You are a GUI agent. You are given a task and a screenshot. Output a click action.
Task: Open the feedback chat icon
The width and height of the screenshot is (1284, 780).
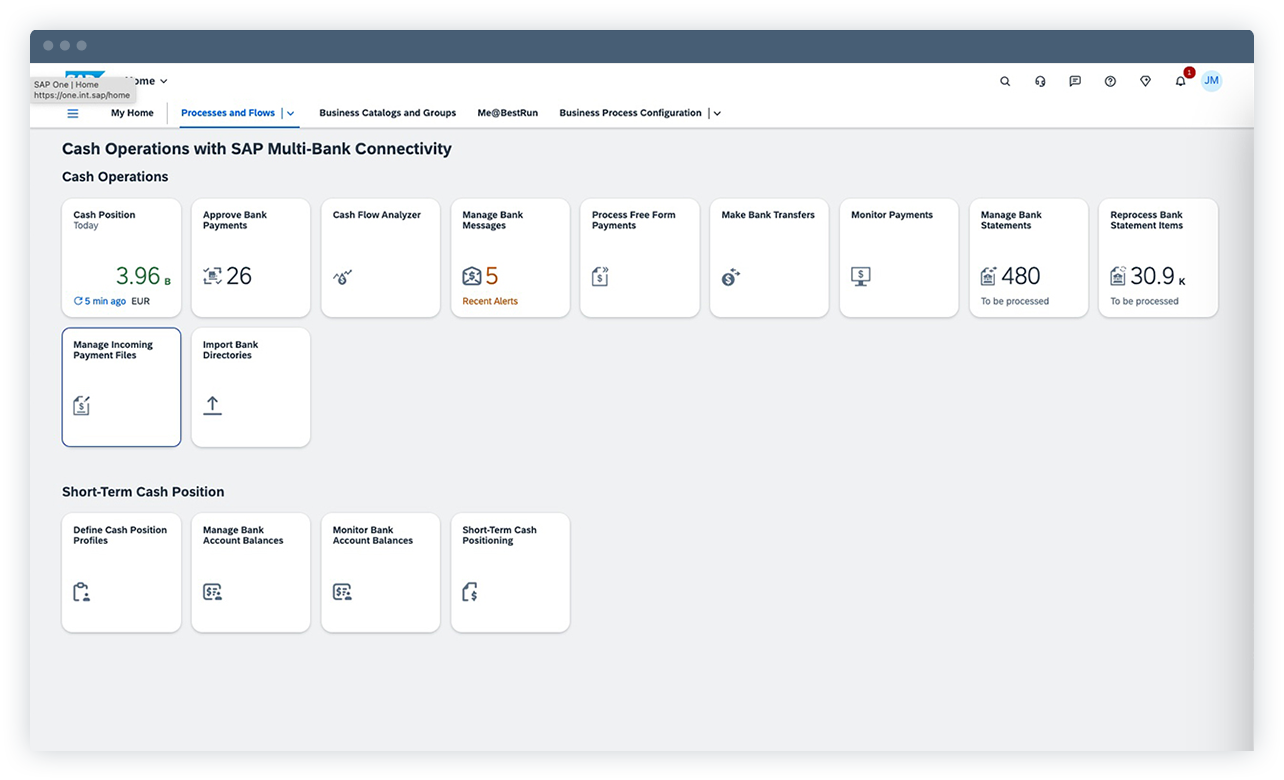click(x=1075, y=81)
